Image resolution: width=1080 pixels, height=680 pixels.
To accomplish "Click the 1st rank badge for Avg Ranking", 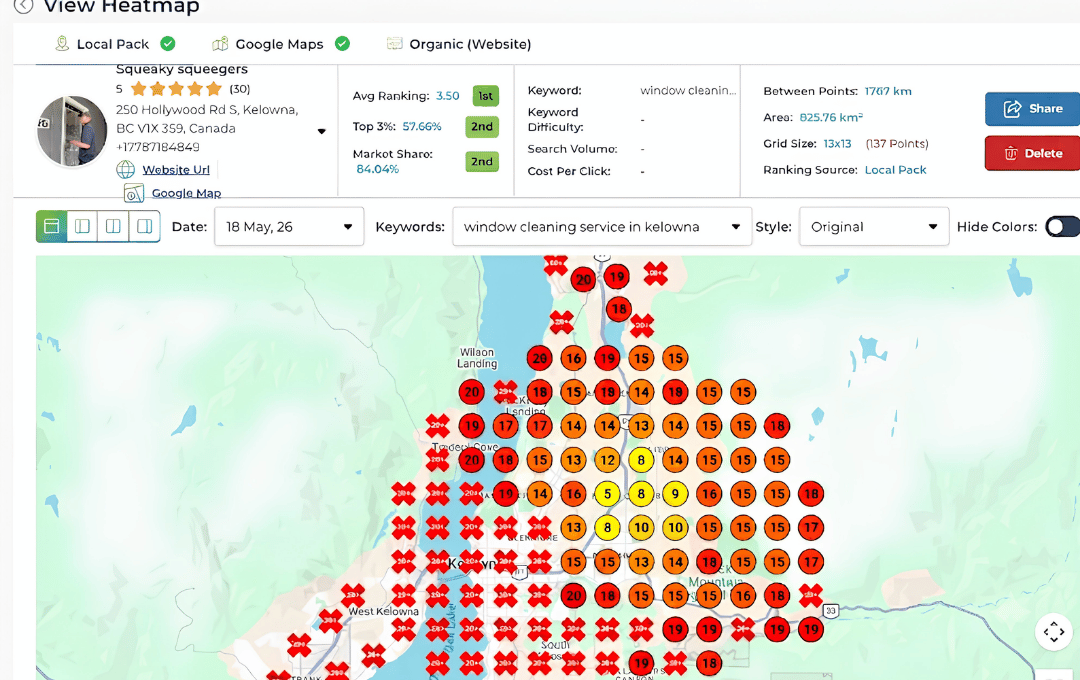I will pos(486,96).
